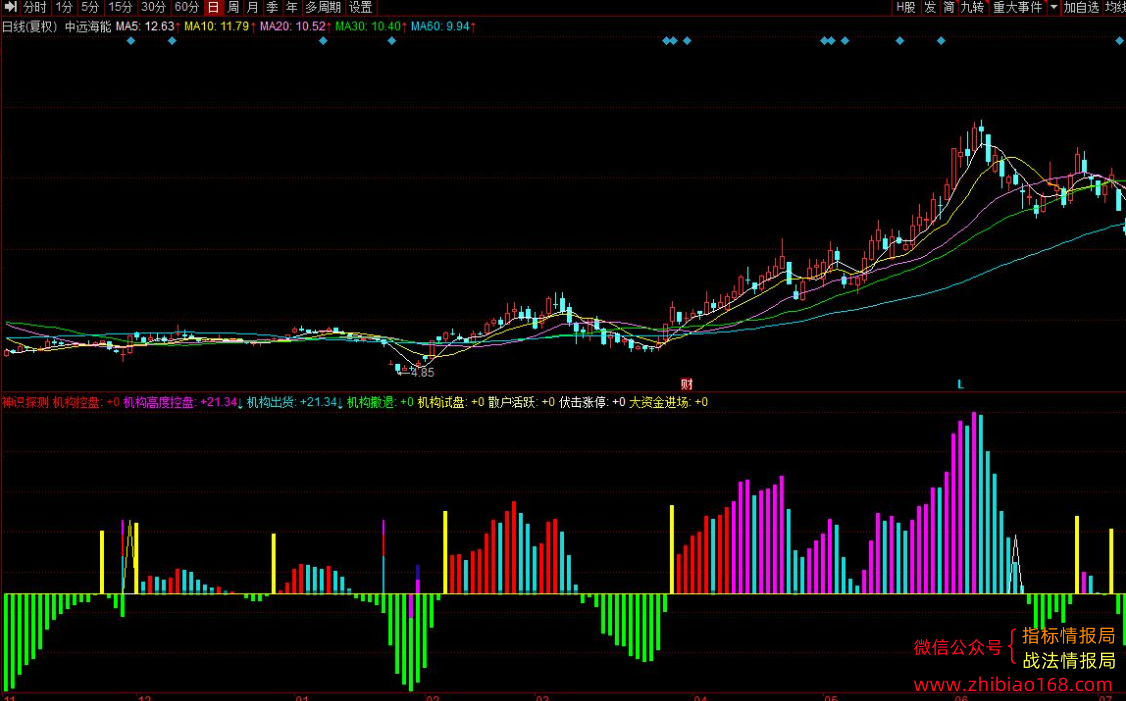Click the 日线(复权) chart label
1126x701 pixels.
pyautogui.click(x=29, y=27)
